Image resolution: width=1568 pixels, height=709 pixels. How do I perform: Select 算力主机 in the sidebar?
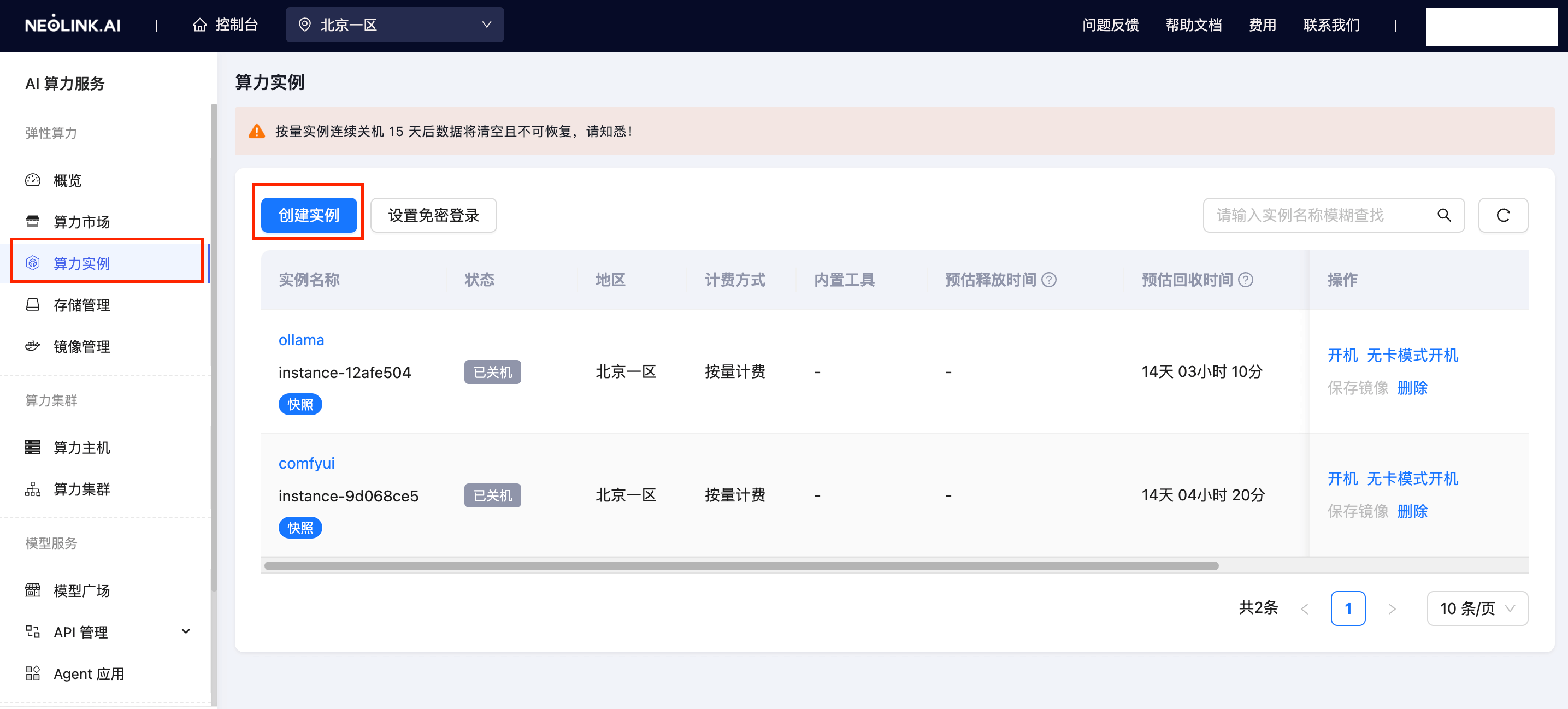coord(81,447)
